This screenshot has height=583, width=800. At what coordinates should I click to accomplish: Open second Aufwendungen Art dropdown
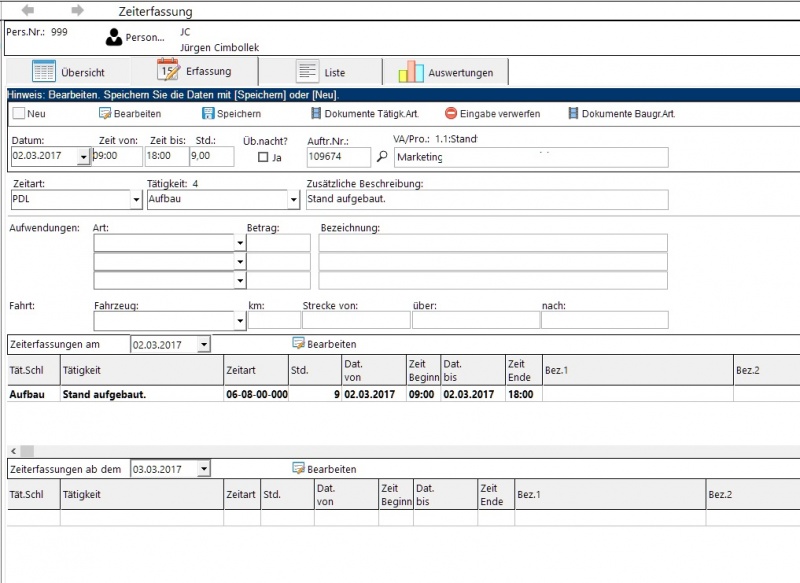point(240,262)
